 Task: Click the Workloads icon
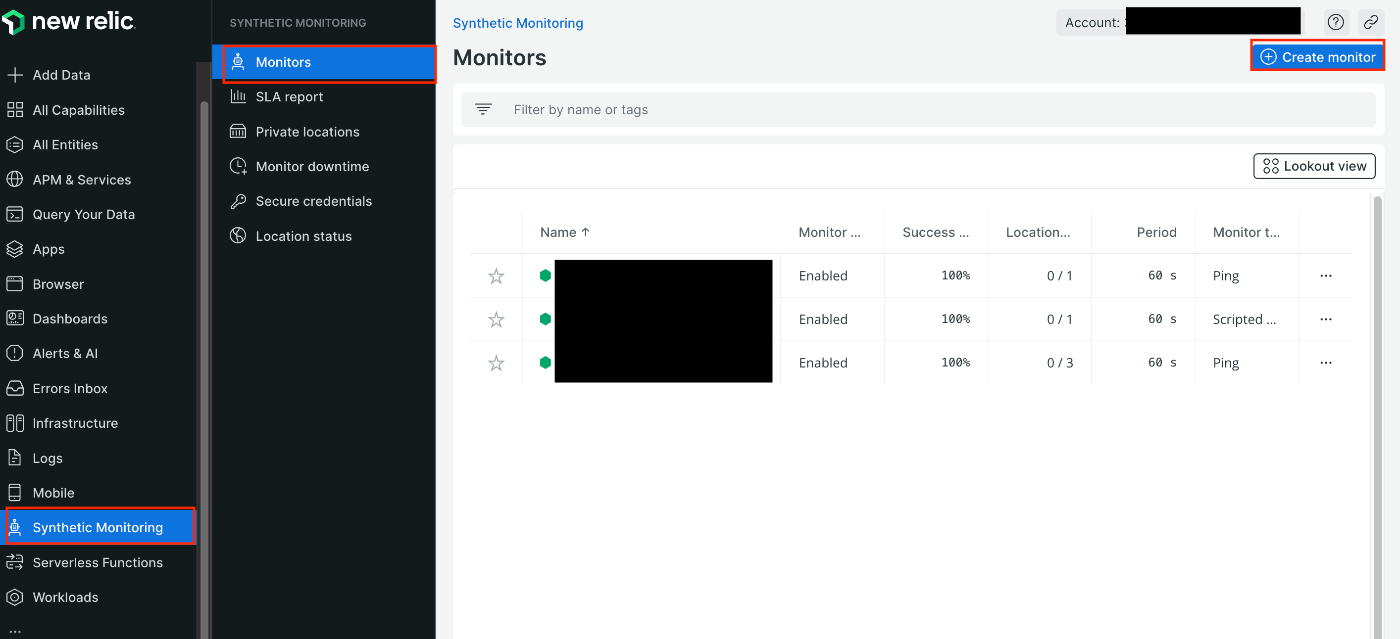(15, 597)
